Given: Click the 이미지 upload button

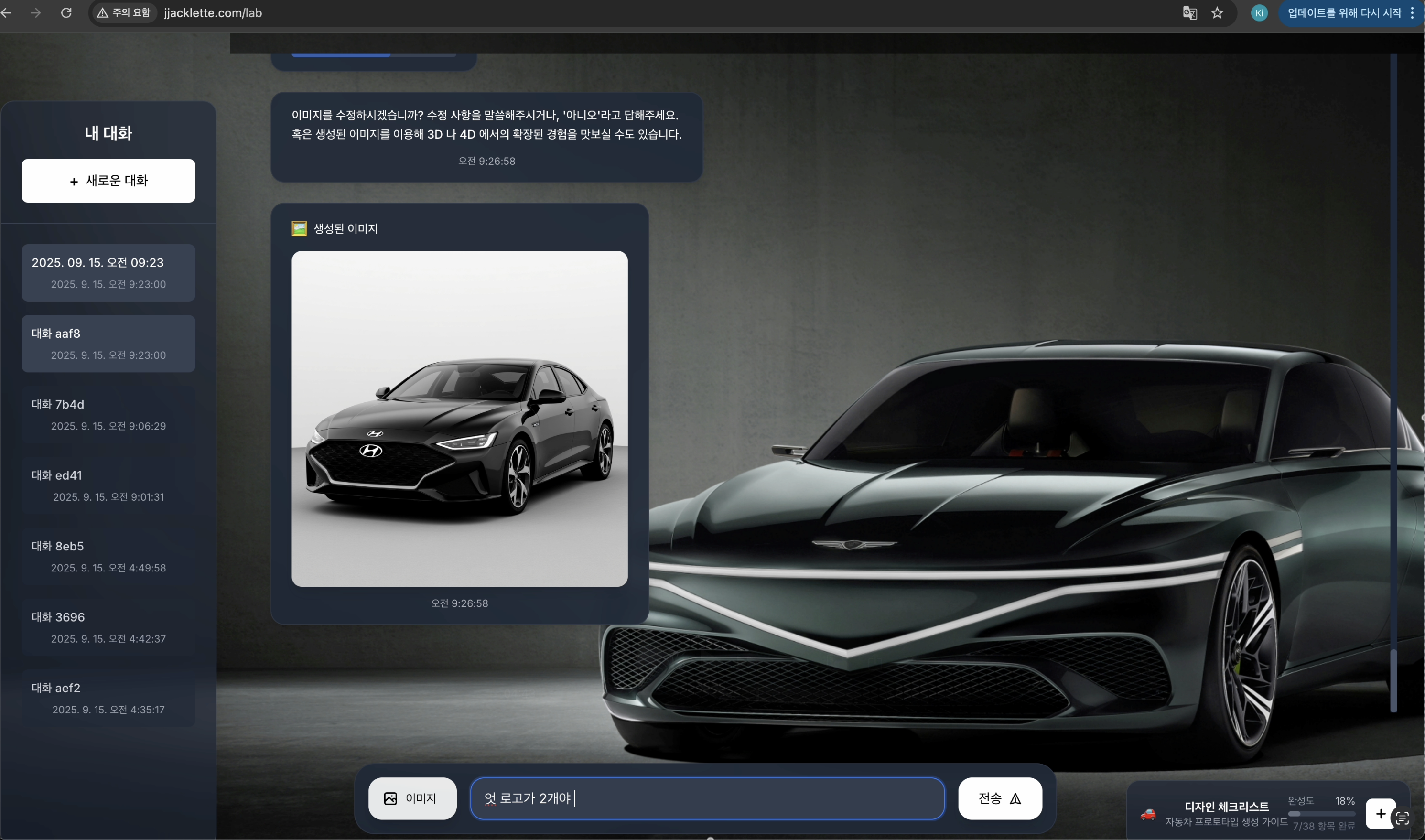Looking at the screenshot, I should 412,798.
